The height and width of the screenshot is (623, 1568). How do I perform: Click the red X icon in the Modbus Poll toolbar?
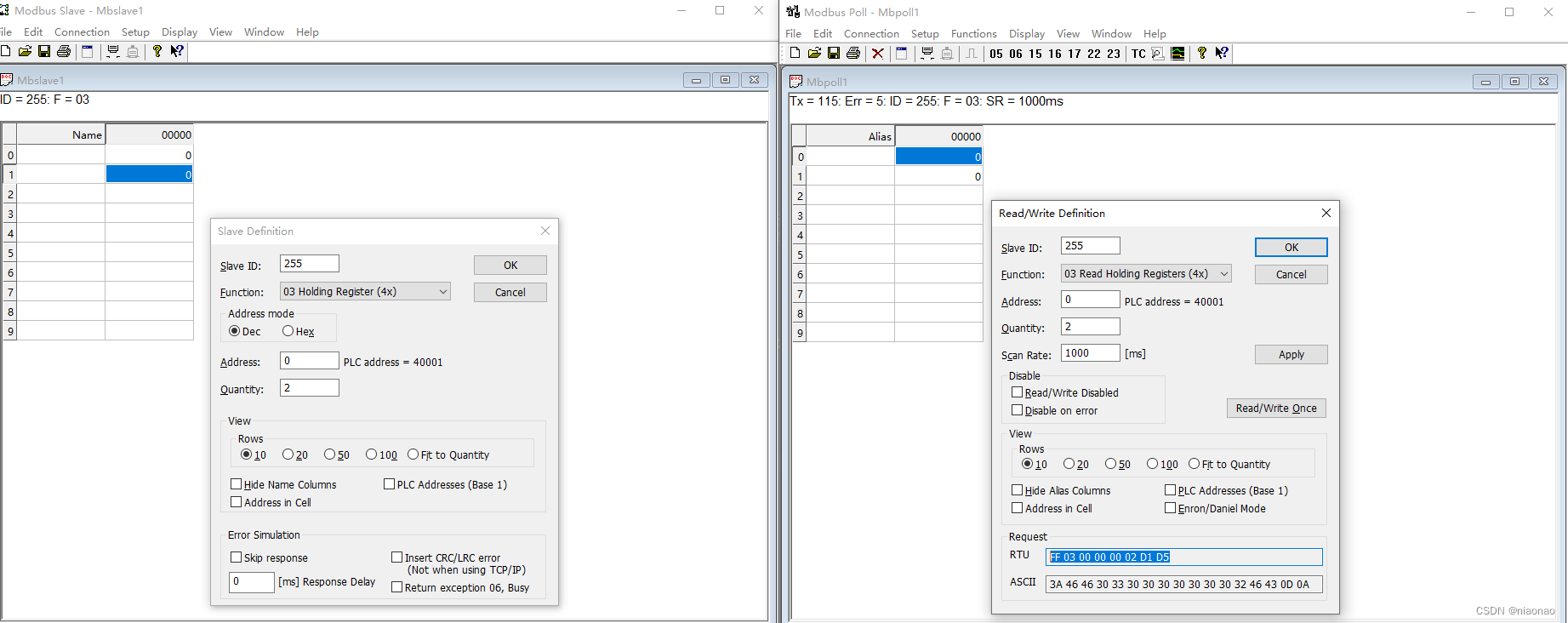(878, 53)
